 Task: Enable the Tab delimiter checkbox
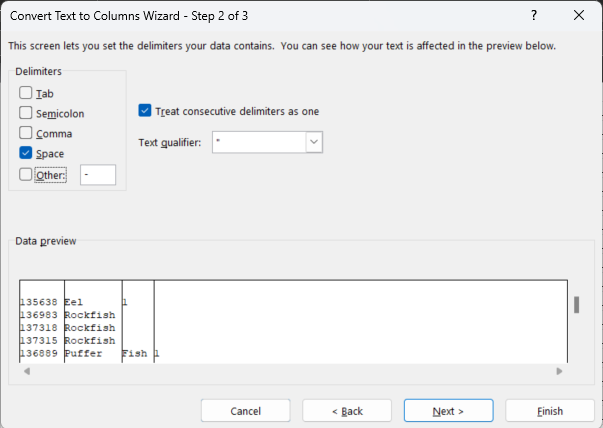(26, 93)
